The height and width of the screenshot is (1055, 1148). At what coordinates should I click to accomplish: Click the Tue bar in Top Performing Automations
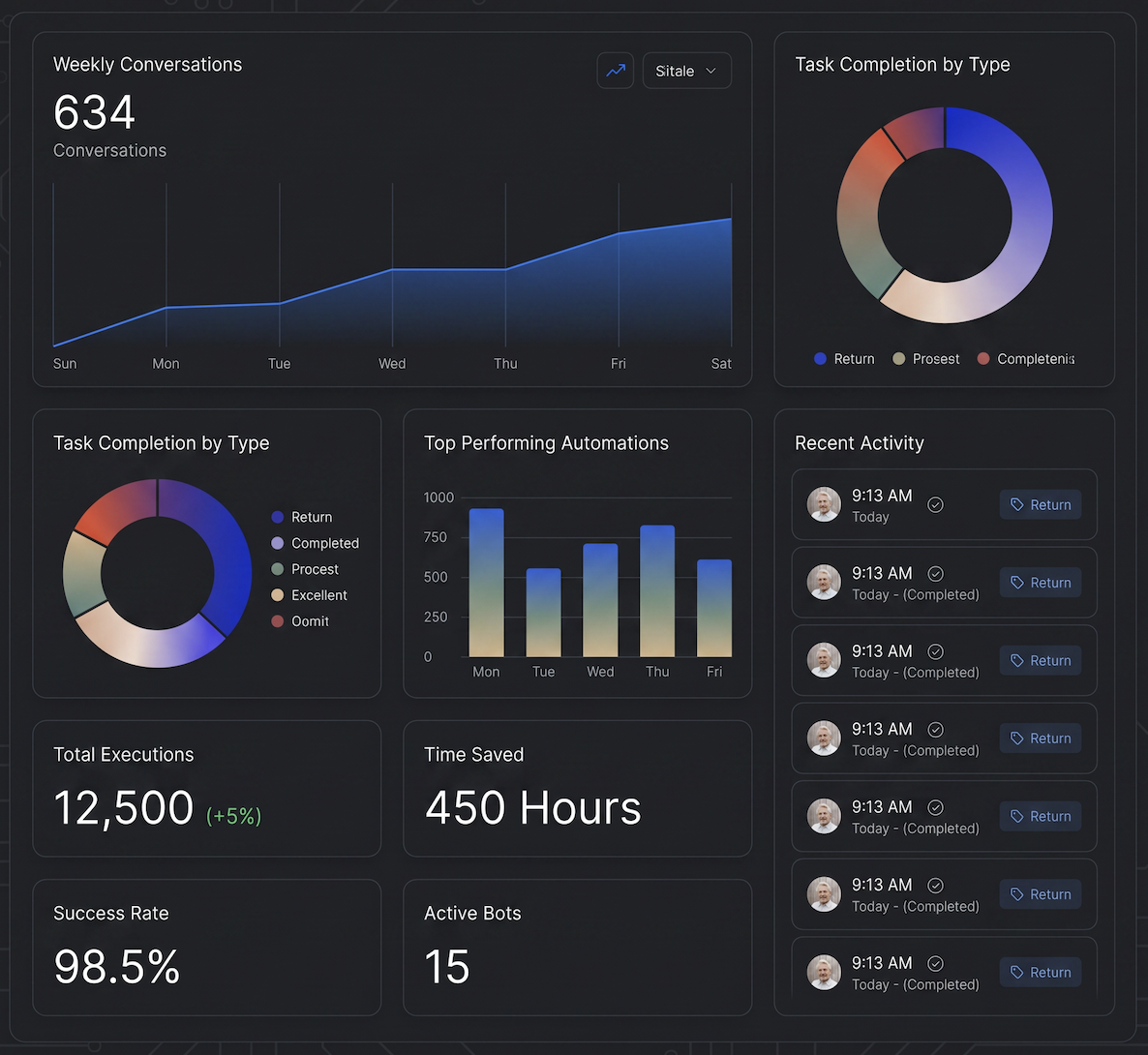click(x=543, y=613)
